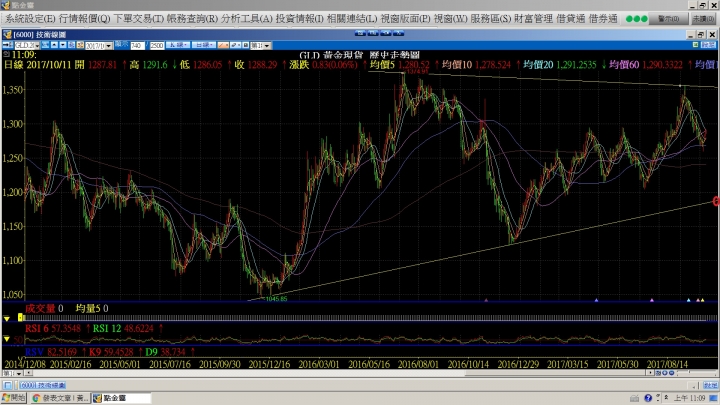This screenshot has width=720, height=405.
Task: Open the 系統設定 menu
Action: coord(29,19)
